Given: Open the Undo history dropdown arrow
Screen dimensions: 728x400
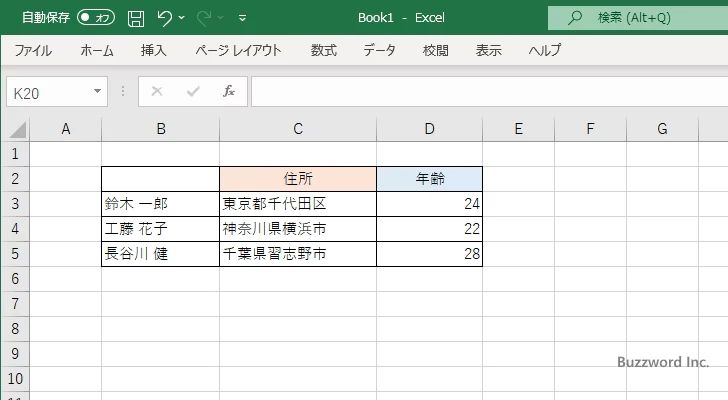Looking at the screenshot, I should pyautogui.click(x=182, y=18).
